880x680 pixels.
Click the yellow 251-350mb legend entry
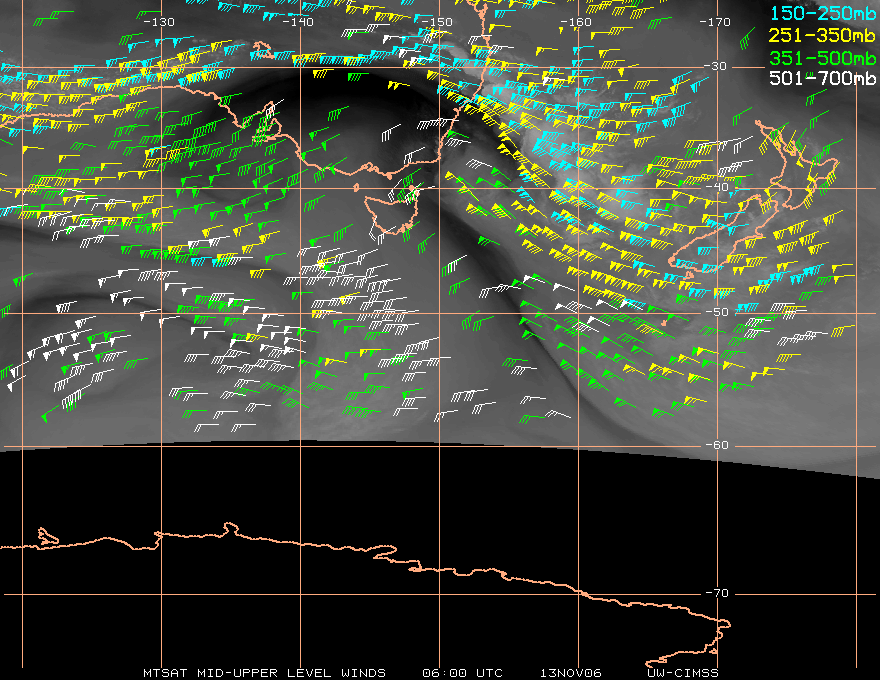pos(822,35)
